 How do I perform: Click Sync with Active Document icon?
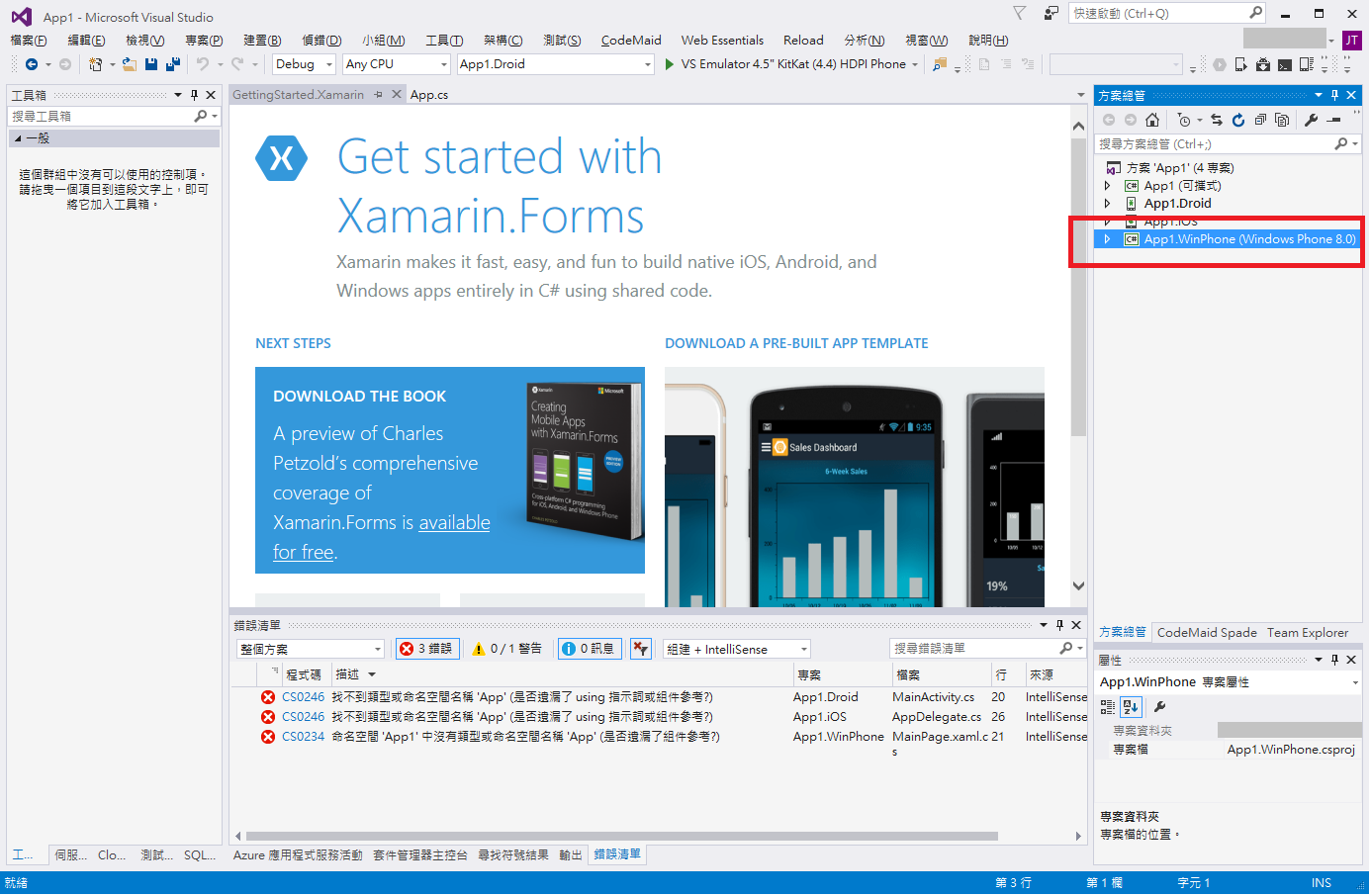(x=1217, y=120)
